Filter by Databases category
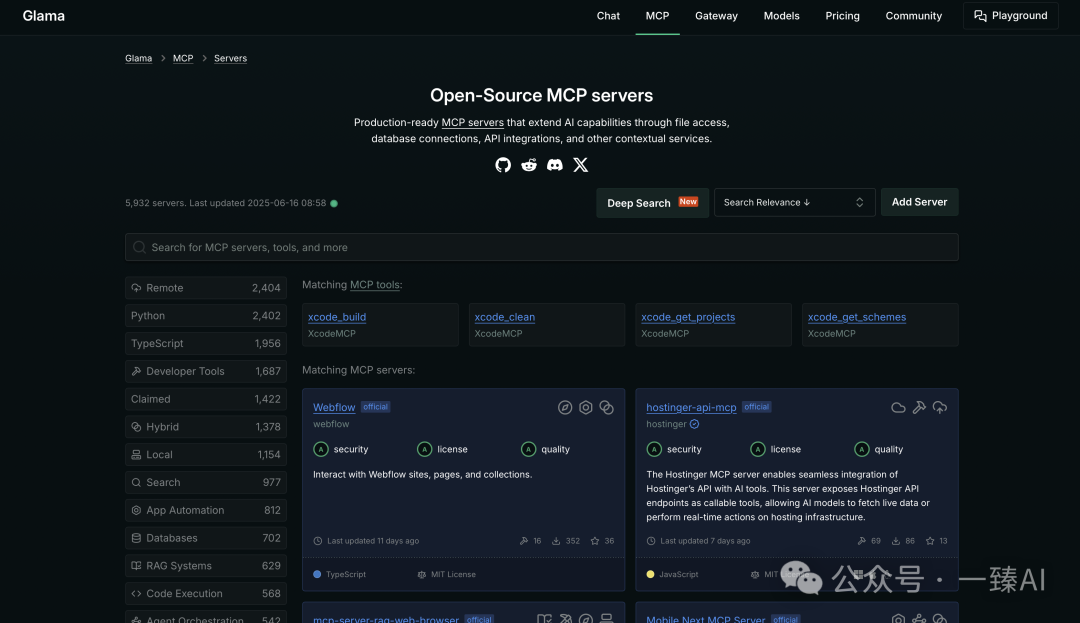Viewport: 1080px width, 623px height. [206, 538]
